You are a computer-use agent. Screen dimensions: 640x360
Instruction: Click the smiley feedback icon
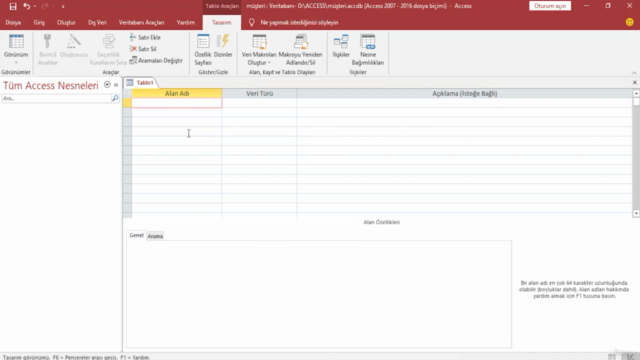(629, 22)
